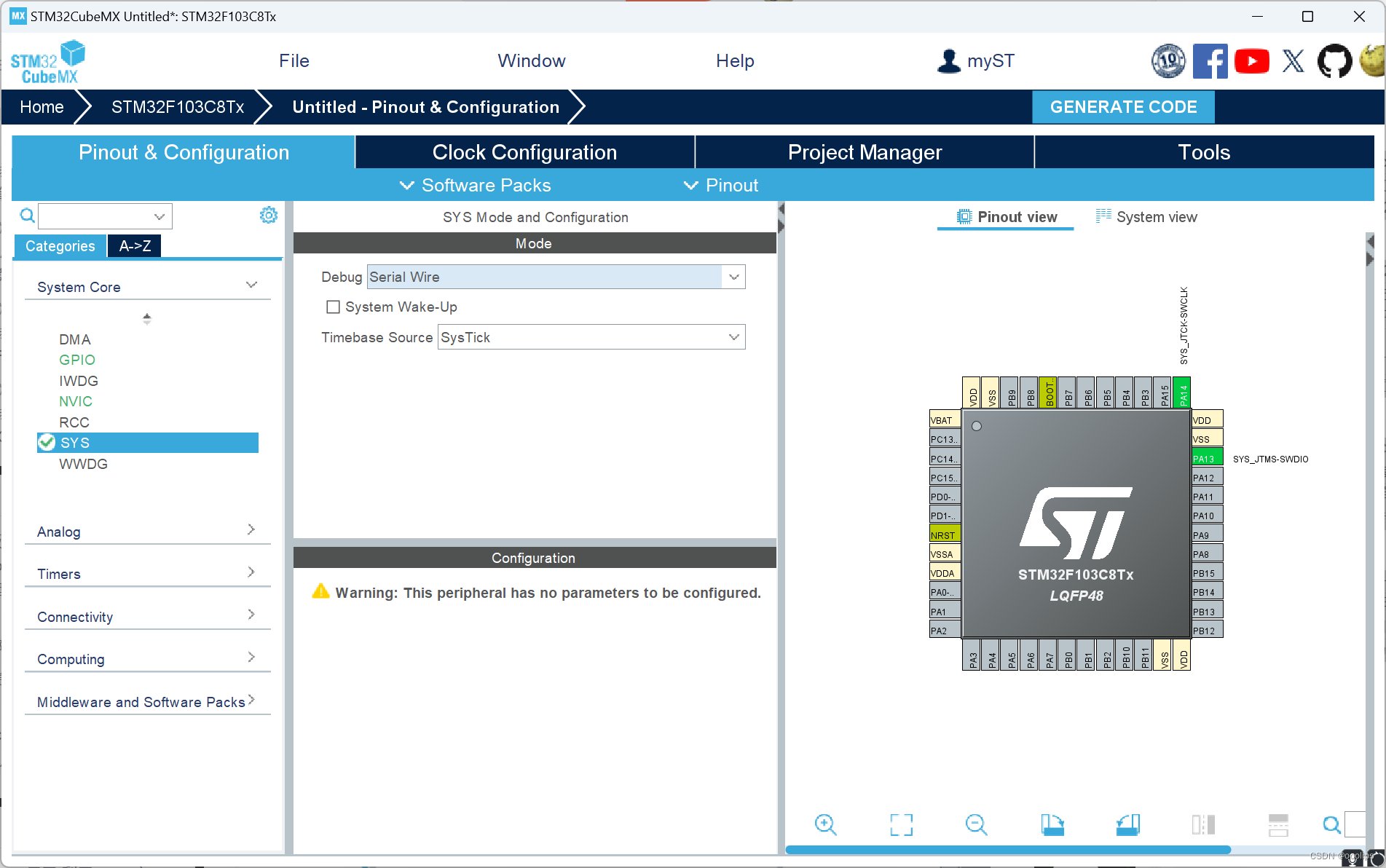This screenshot has width=1386, height=868.
Task: Select RCC in System Core list
Action: (74, 422)
